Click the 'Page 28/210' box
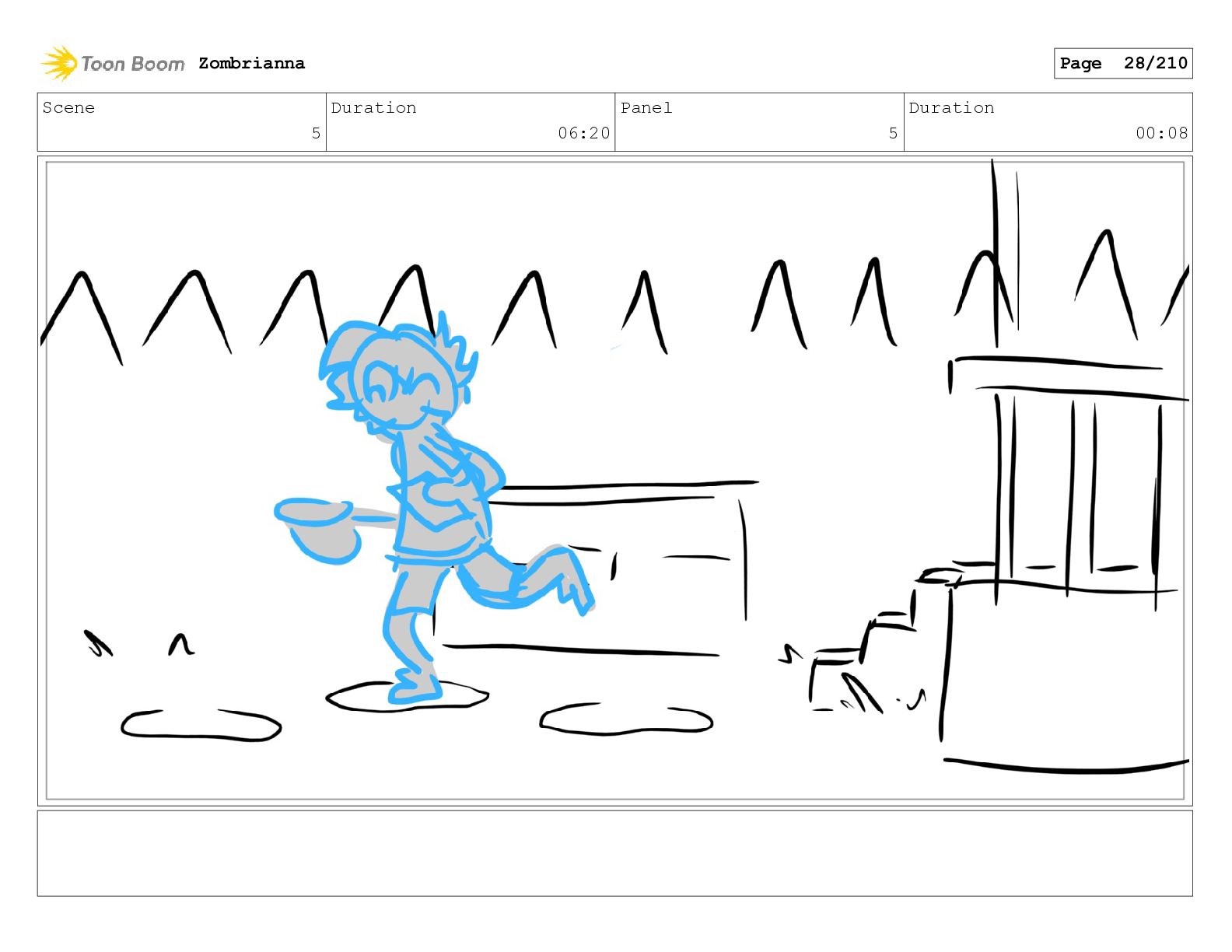Image resolution: width=1232 pixels, height=952 pixels. pos(1123,63)
